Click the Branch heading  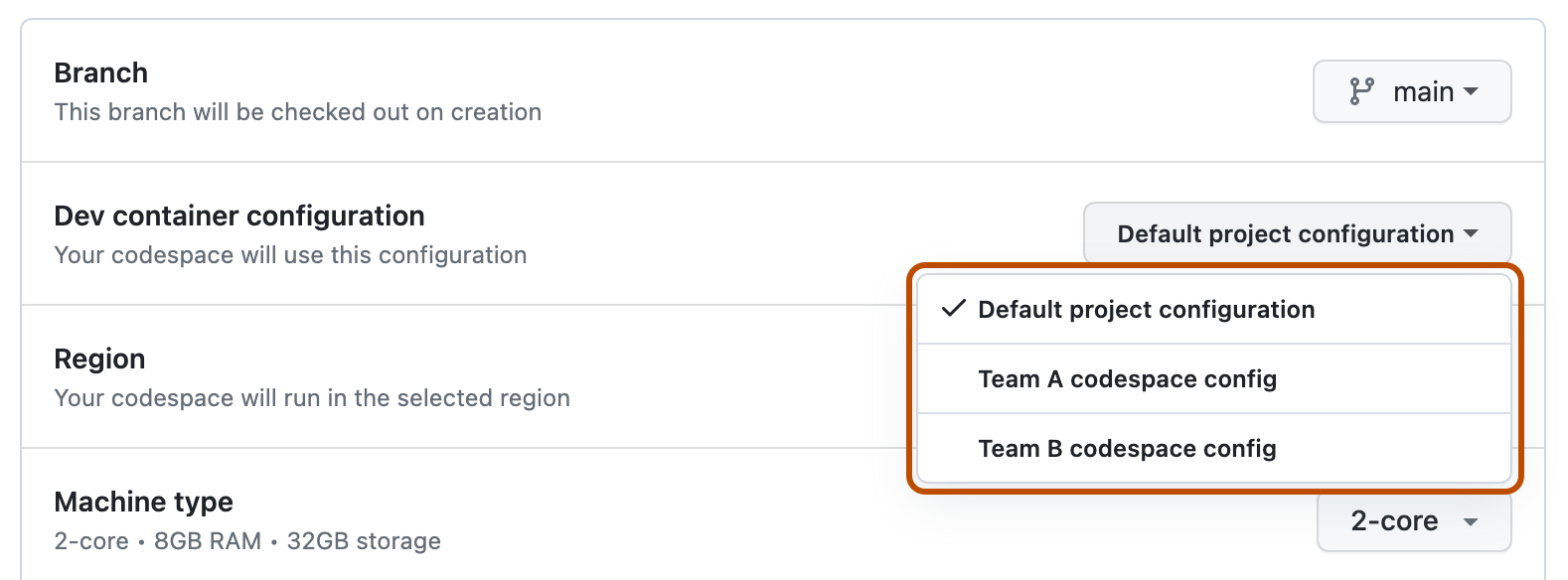[x=100, y=72]
